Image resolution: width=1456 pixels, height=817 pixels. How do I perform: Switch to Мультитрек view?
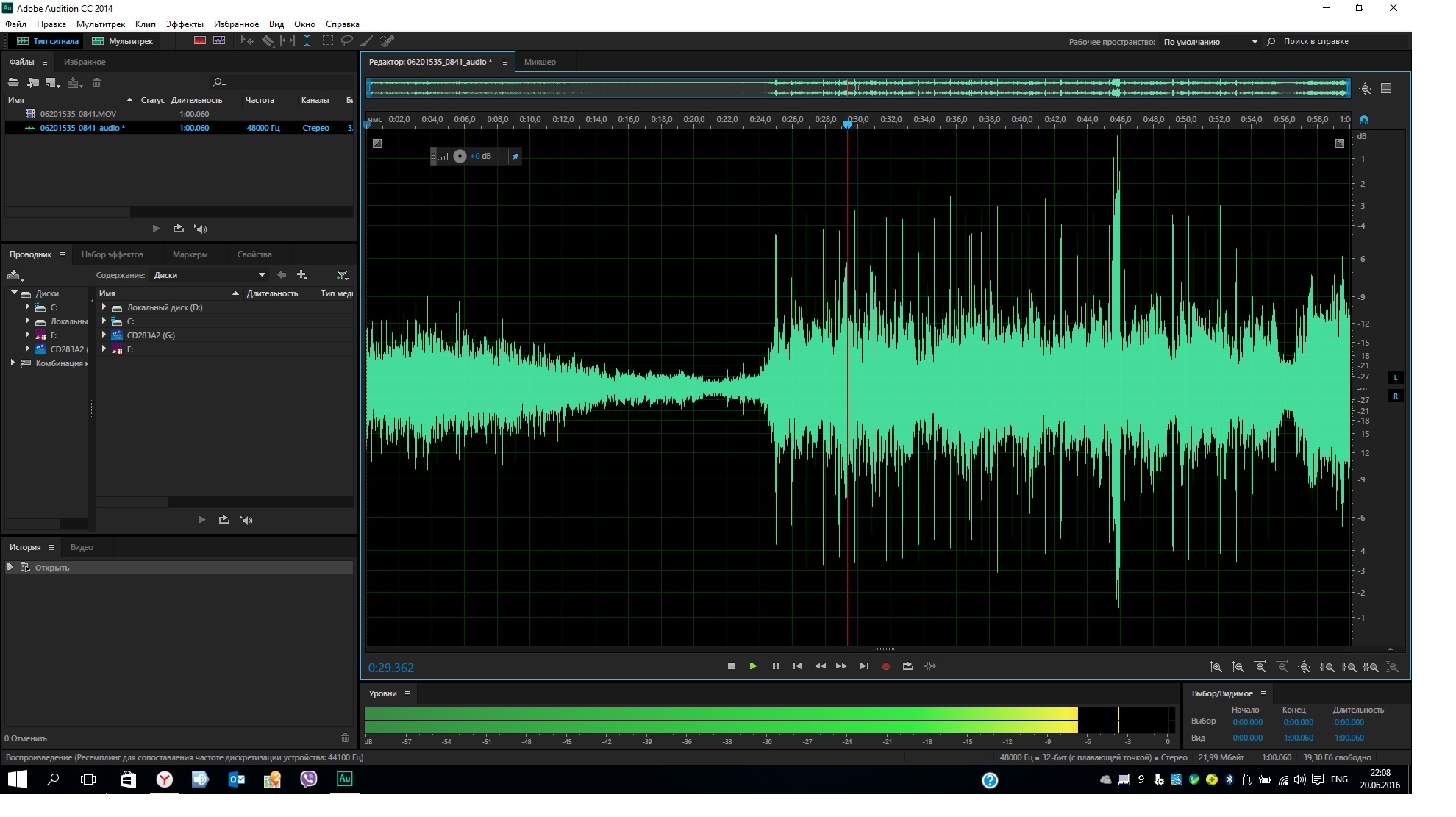tap(123, 41)
